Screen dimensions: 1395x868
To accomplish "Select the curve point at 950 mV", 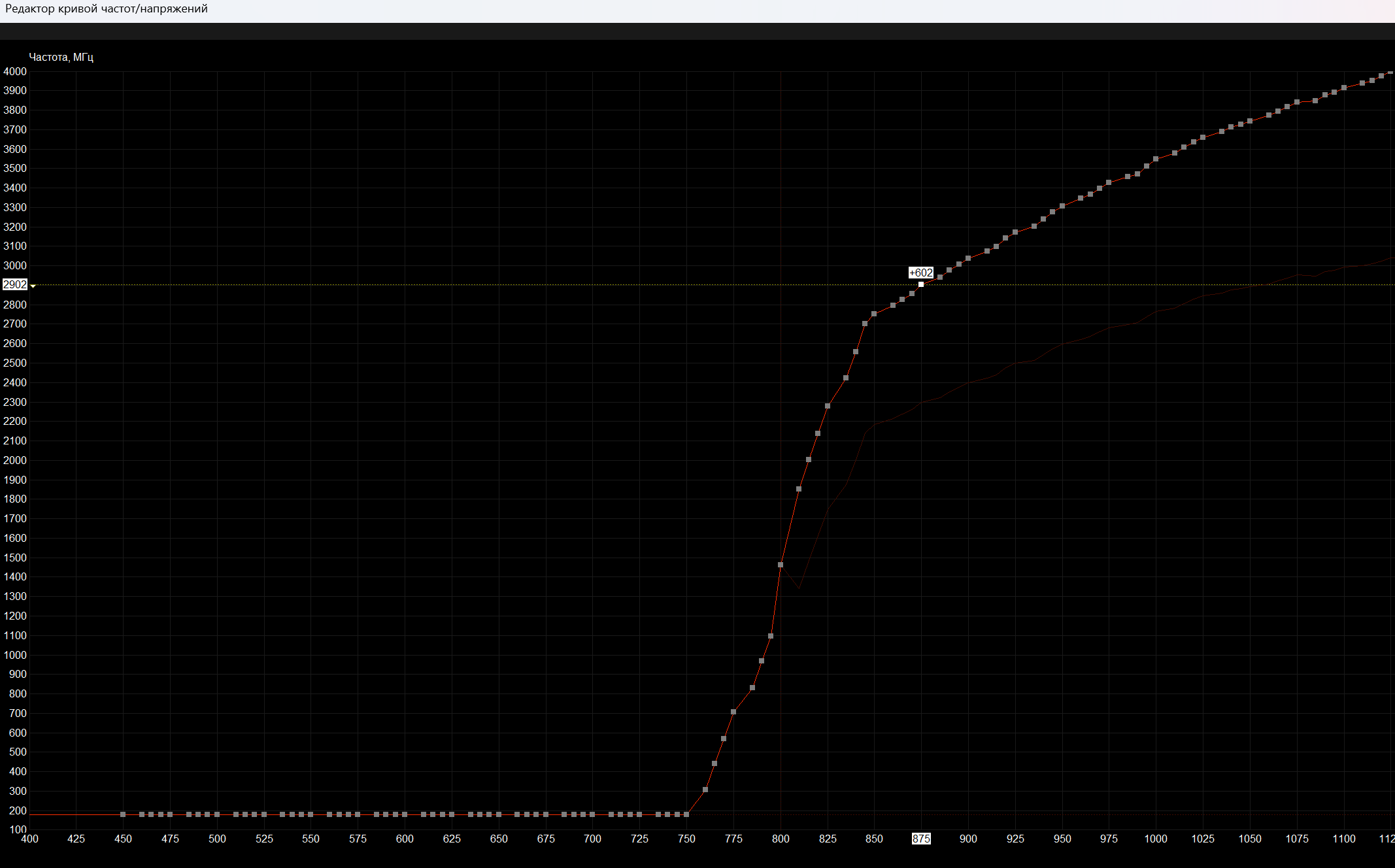I will point(1062,206).
